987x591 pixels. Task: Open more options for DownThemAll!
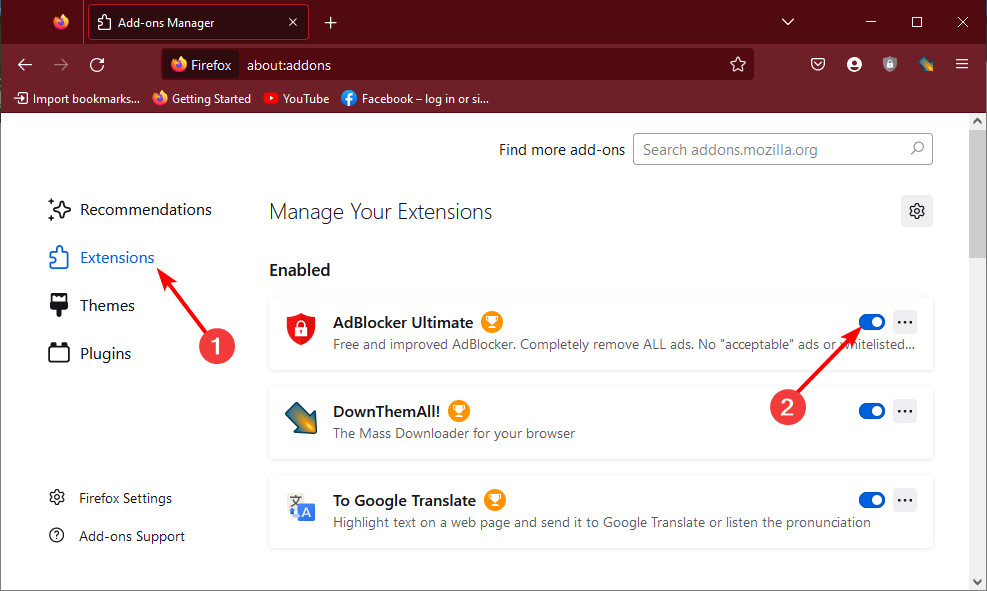(x=905, y=411)
